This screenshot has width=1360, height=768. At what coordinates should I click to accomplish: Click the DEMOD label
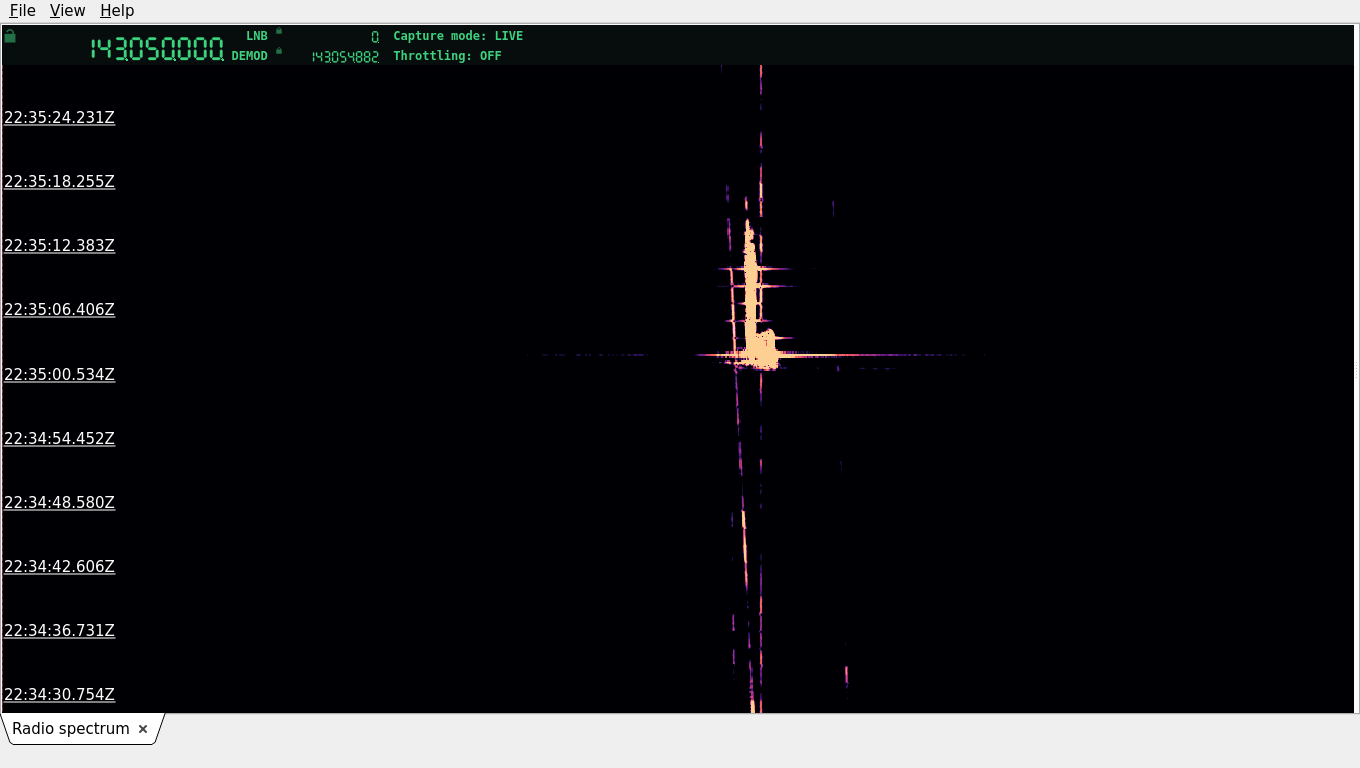(x=250, y=56)
